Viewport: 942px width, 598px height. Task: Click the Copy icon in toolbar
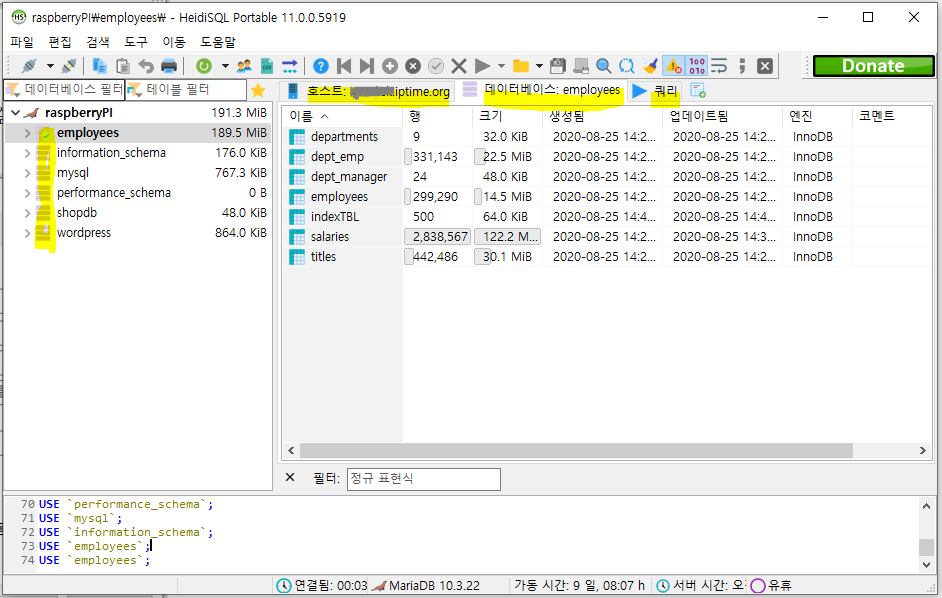(x=100, y=66)
